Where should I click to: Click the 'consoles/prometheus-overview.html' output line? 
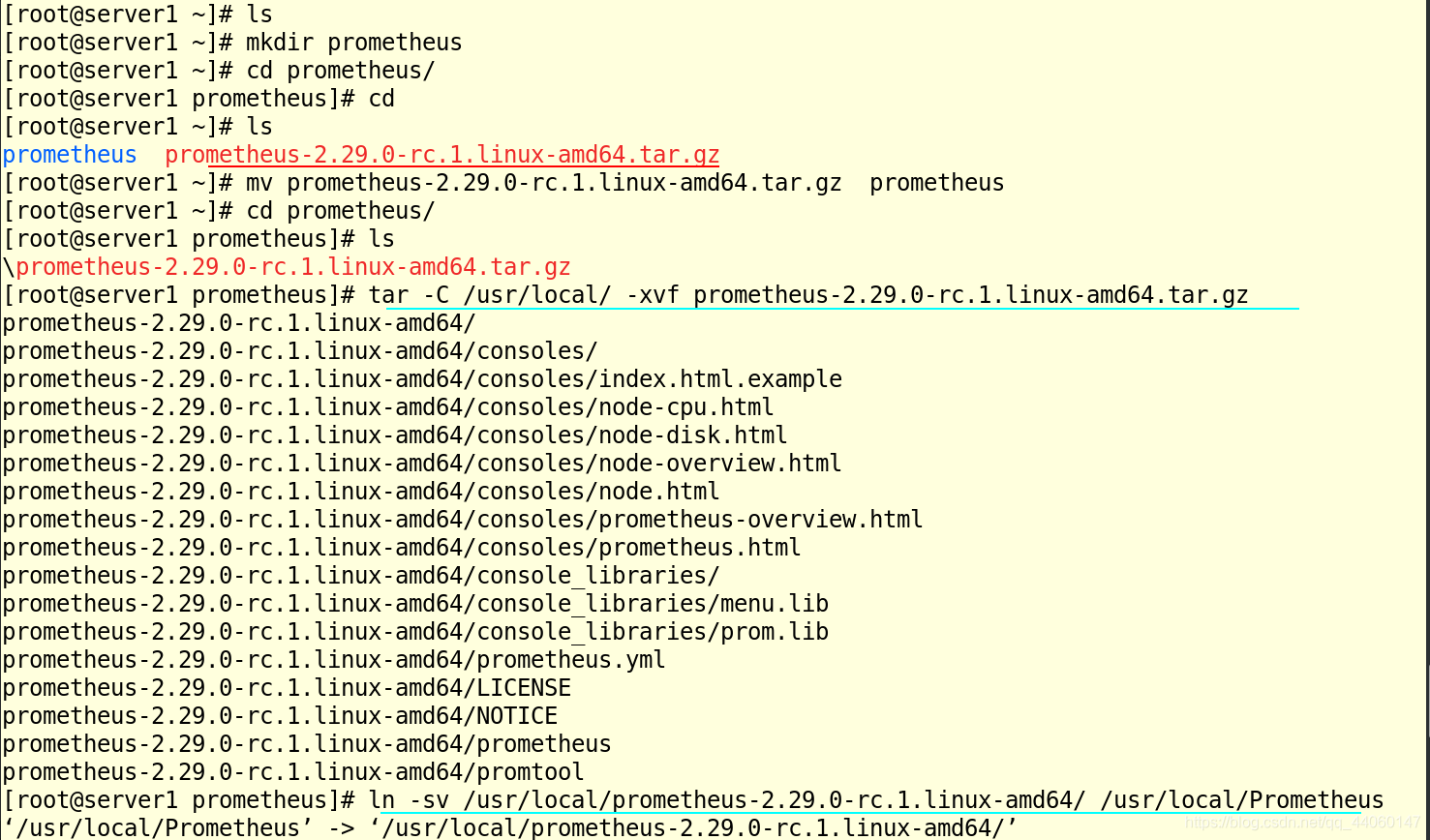point(463,520)
